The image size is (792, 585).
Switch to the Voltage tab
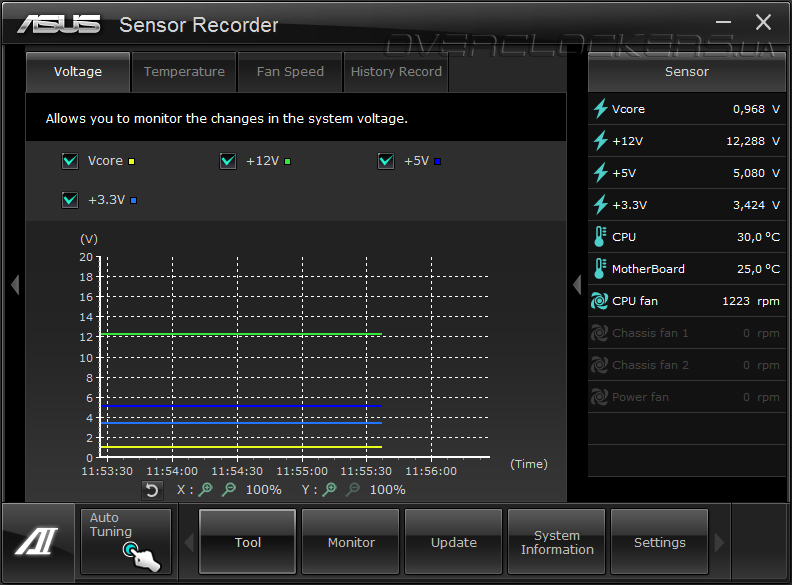[x=78, y=72]
